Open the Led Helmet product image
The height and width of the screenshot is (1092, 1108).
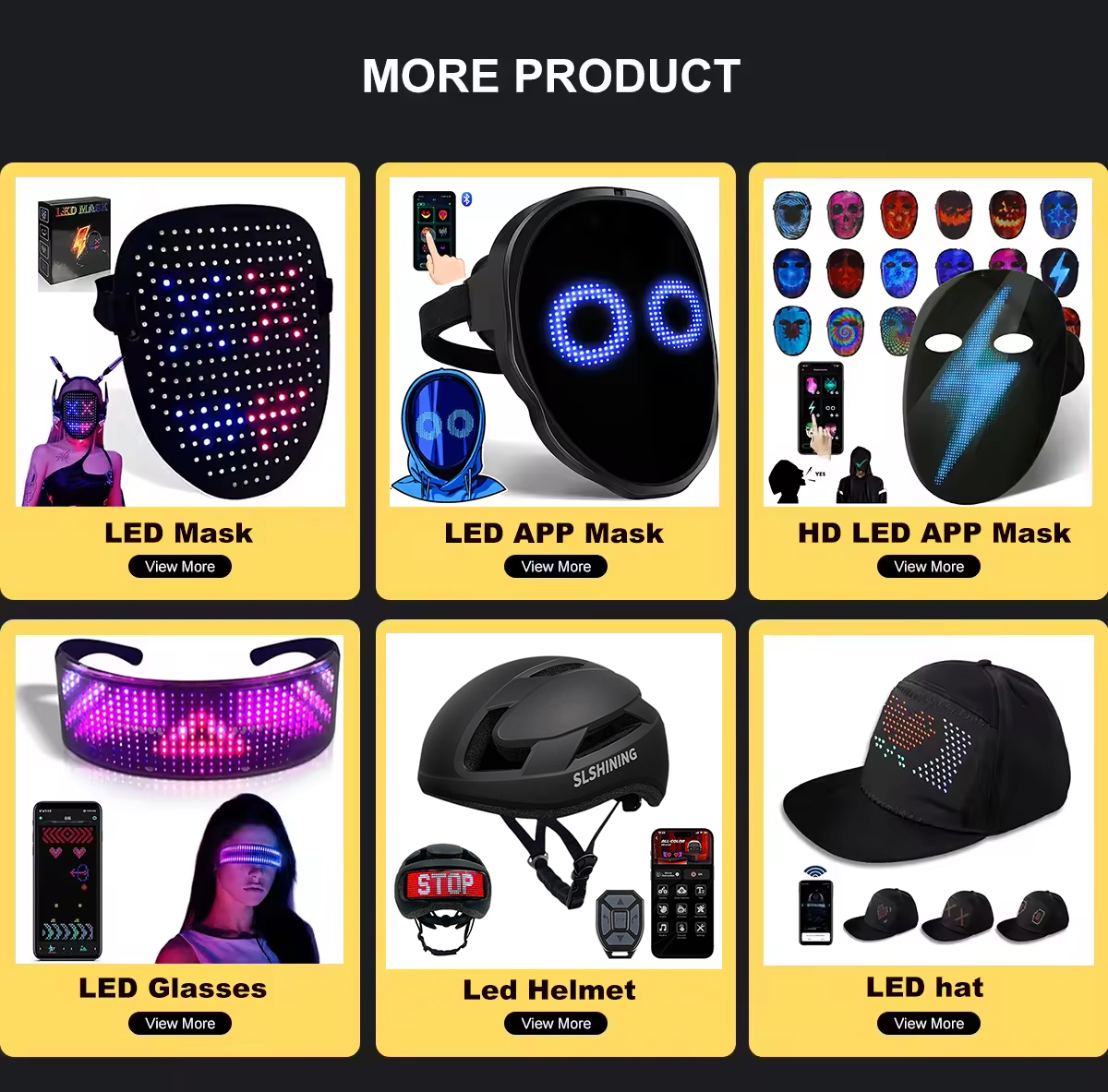[554, 801]
